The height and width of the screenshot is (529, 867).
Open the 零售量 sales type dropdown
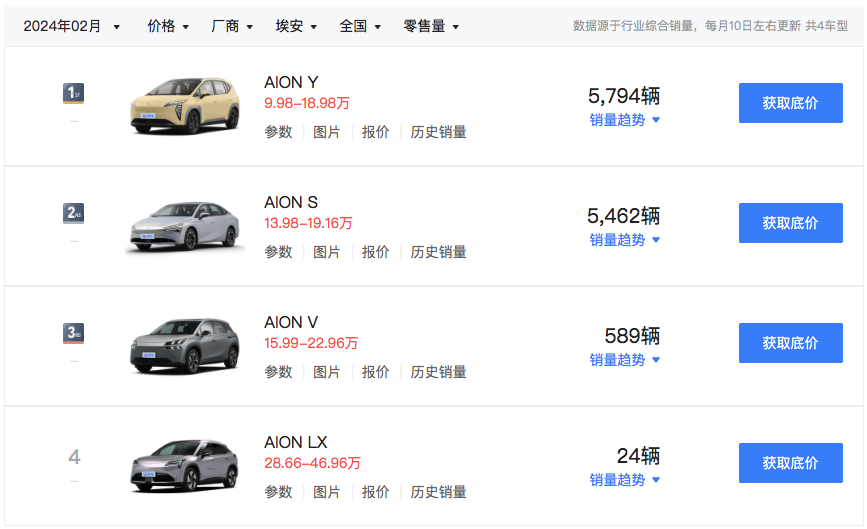431,27
